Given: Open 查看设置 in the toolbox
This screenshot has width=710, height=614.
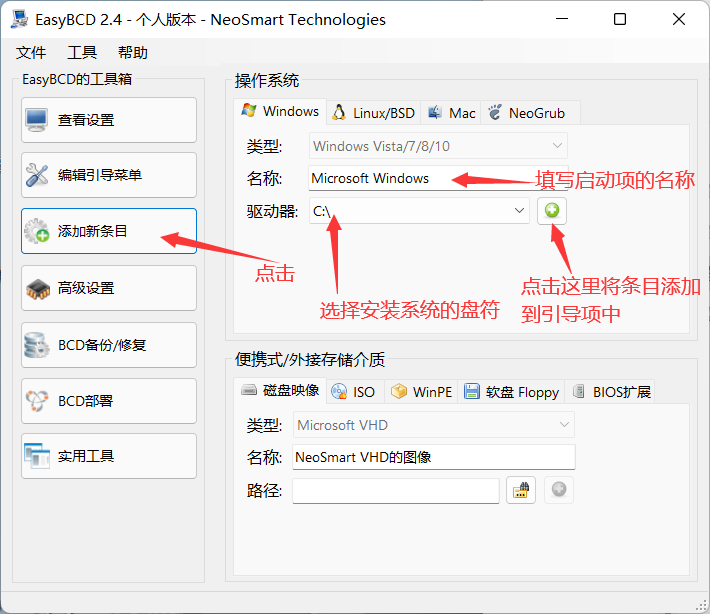Looking at the screenshot, I should pyautogui.click(x=109, y=120).
